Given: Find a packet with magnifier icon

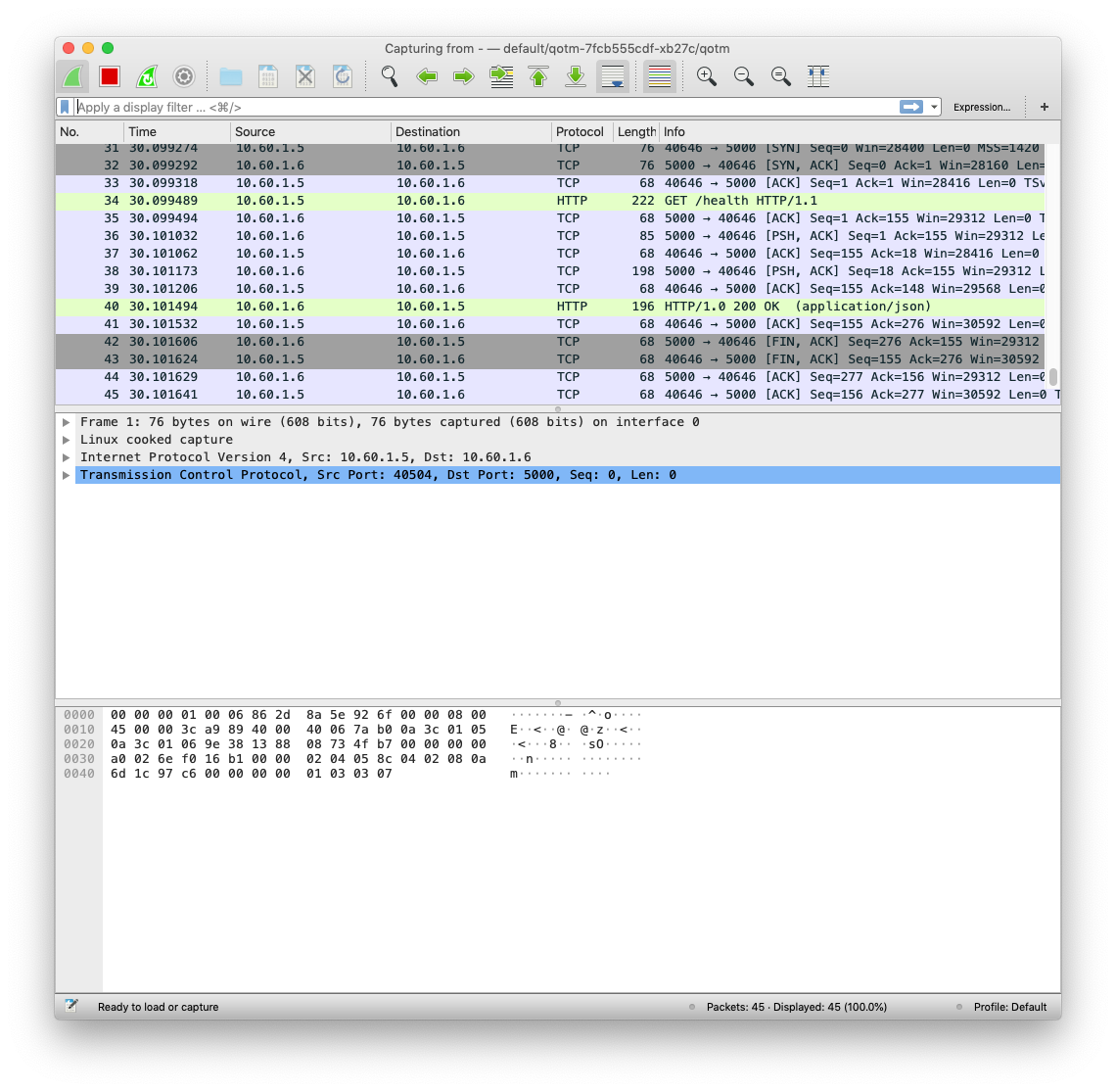Looking at the screenshot, I should click(390, 77).
